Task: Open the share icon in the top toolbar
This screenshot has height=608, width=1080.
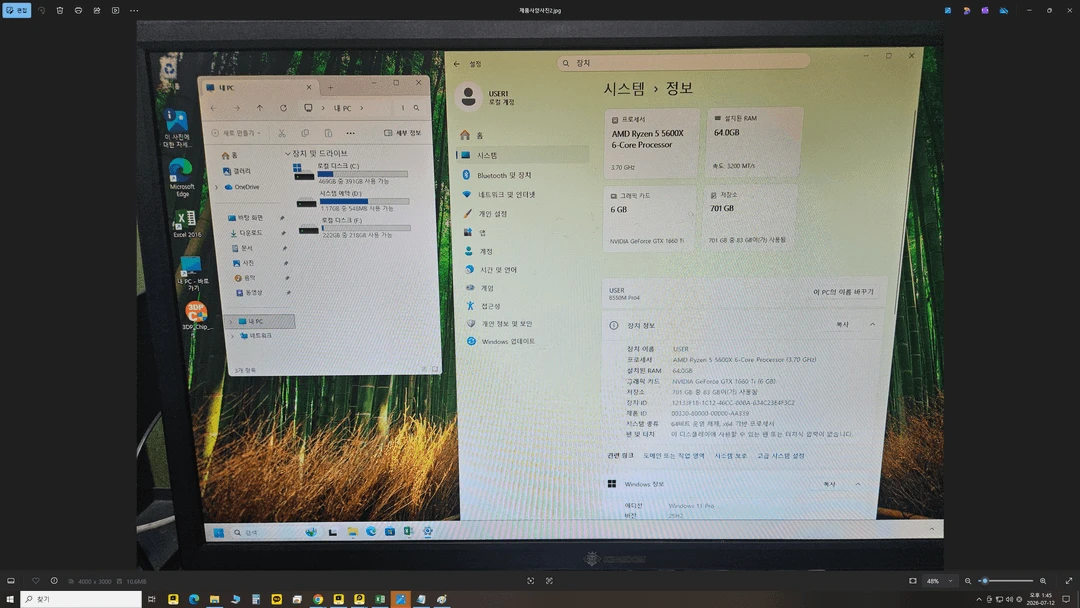Action: pos(97,10)
